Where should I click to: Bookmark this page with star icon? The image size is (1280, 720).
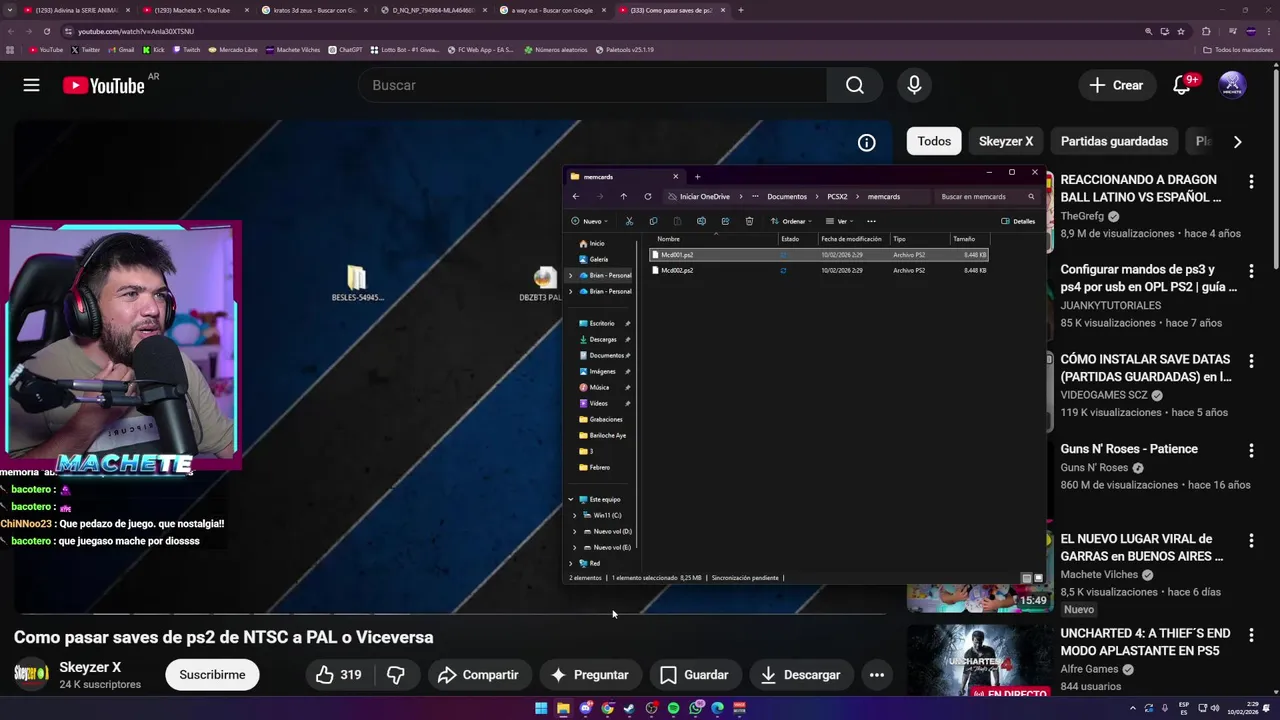pos(1181,31)
